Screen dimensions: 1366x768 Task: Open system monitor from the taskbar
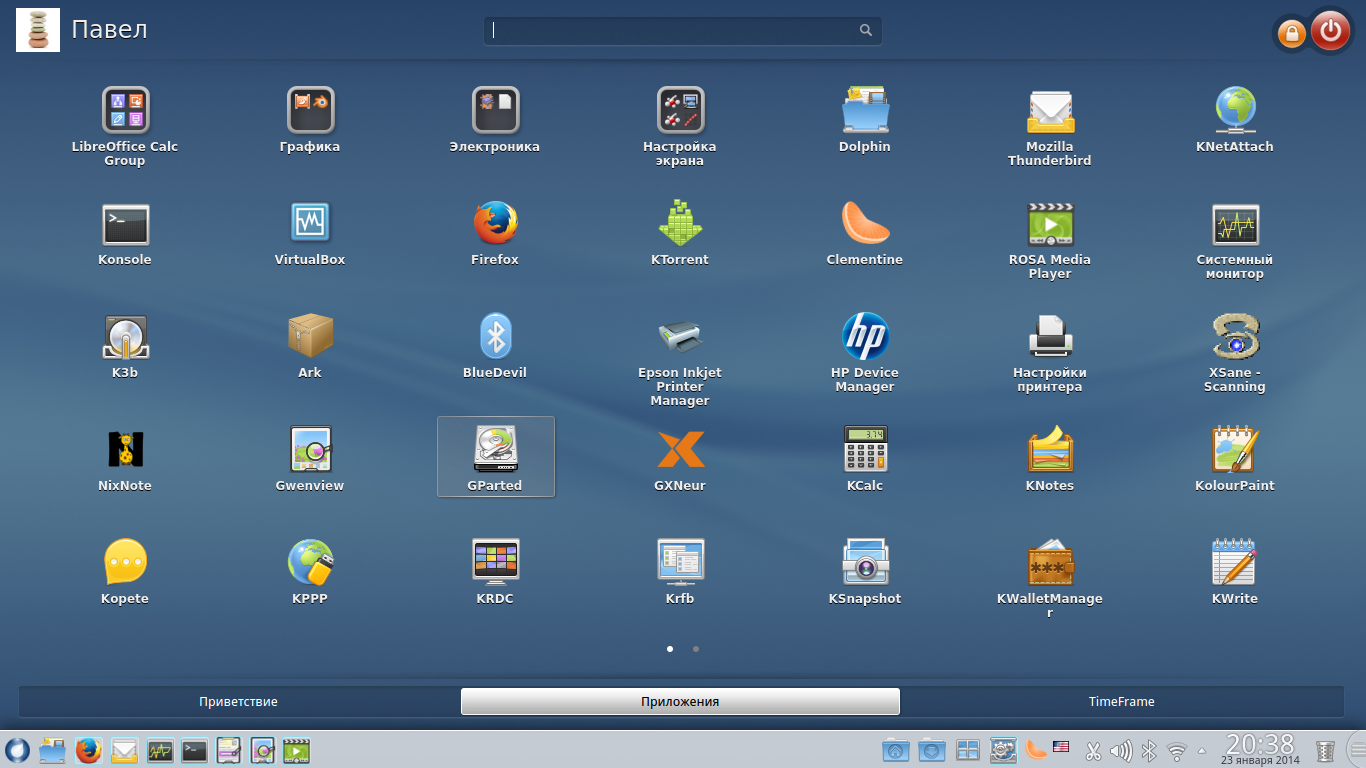(160, 750)
